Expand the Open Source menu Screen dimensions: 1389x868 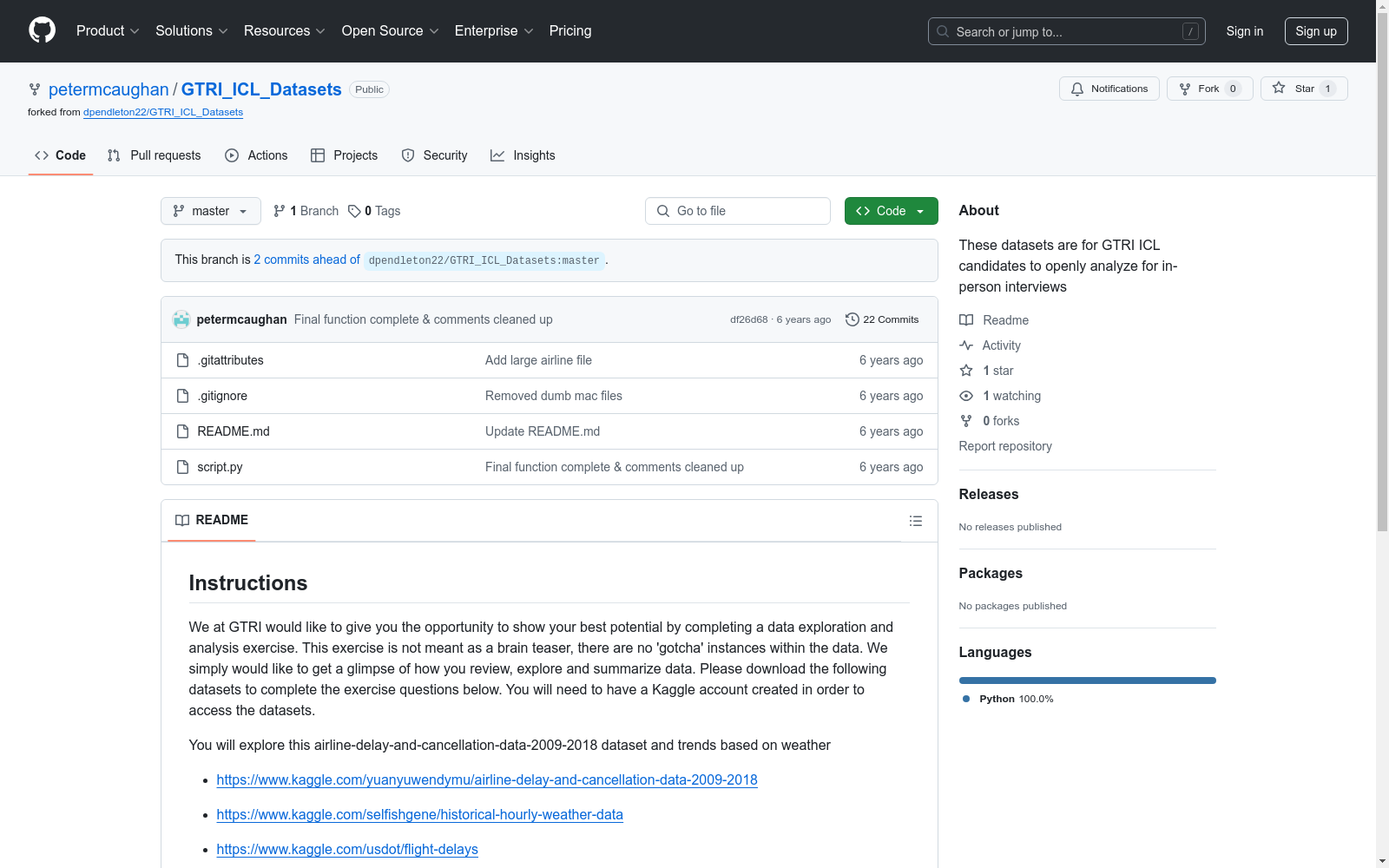coord(391,30)
